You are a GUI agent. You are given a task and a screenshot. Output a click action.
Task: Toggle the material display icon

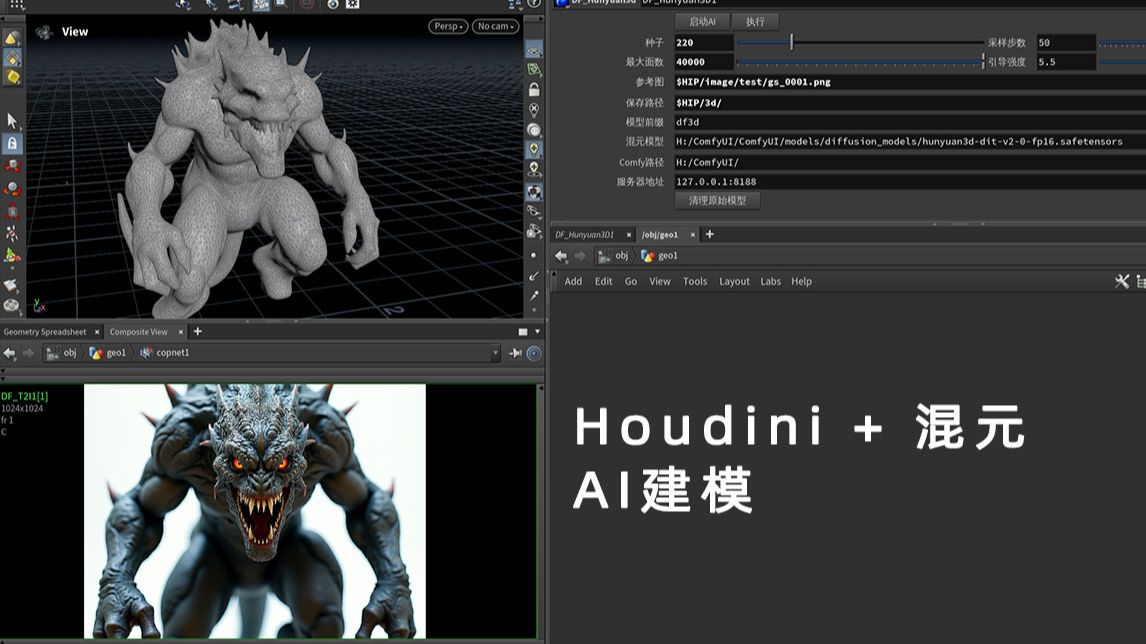coord(534,192)
